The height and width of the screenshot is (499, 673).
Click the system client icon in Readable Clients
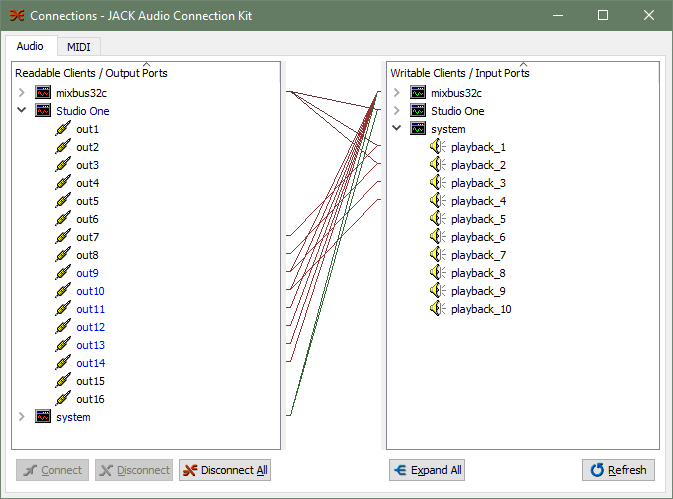click(x=43, y=417)
